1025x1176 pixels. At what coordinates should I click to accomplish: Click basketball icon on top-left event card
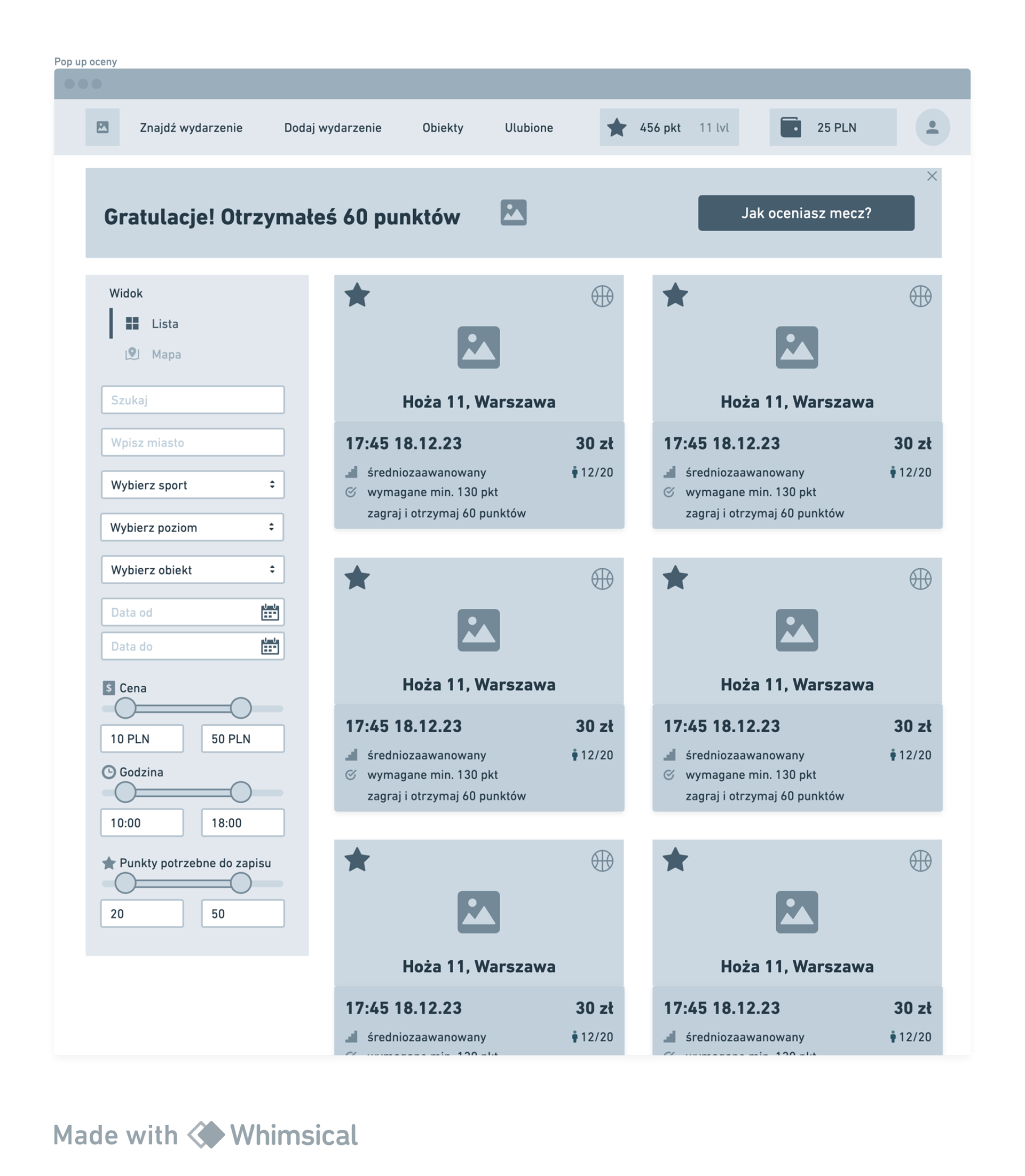coord(602,296)
